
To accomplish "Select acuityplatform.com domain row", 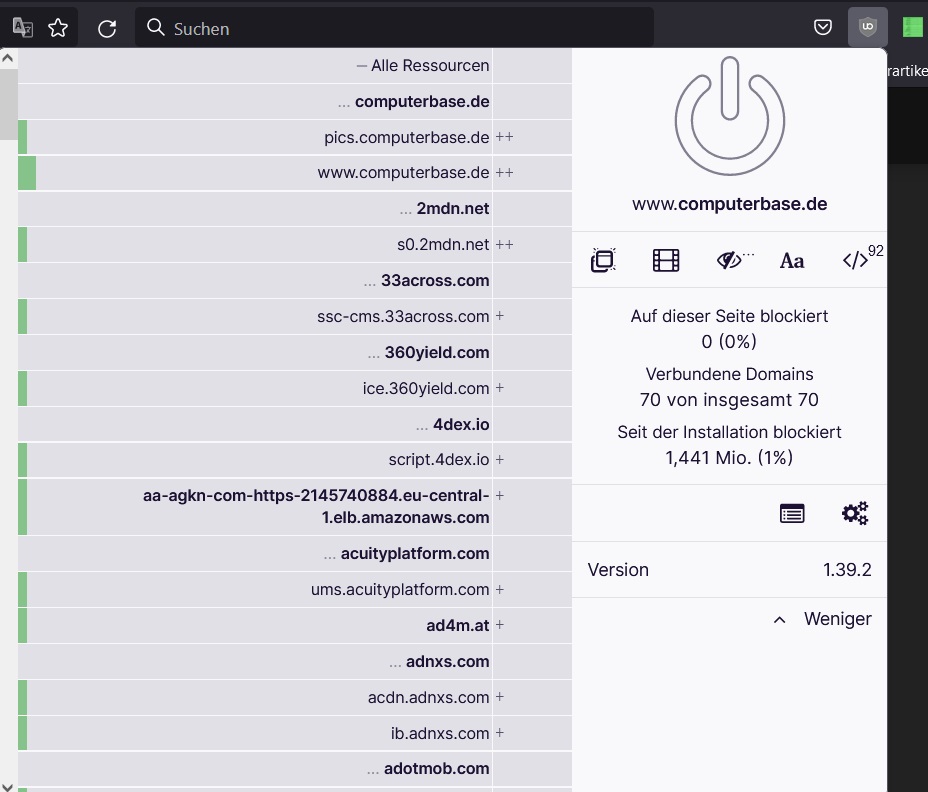I will click(295, 553).
